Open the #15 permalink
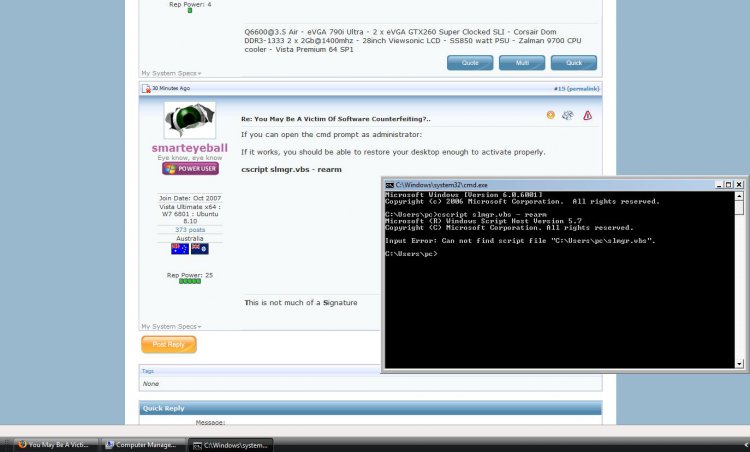 click(576, 89)
